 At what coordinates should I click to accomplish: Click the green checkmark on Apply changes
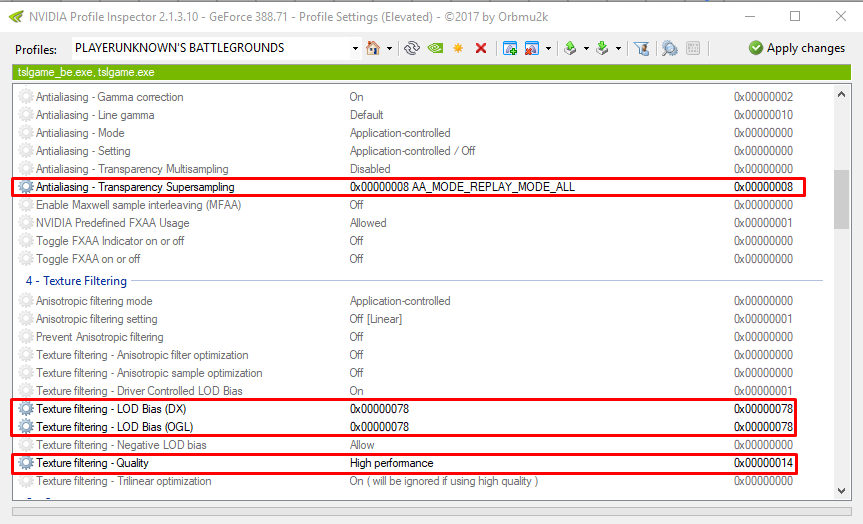tap(756, 48)
